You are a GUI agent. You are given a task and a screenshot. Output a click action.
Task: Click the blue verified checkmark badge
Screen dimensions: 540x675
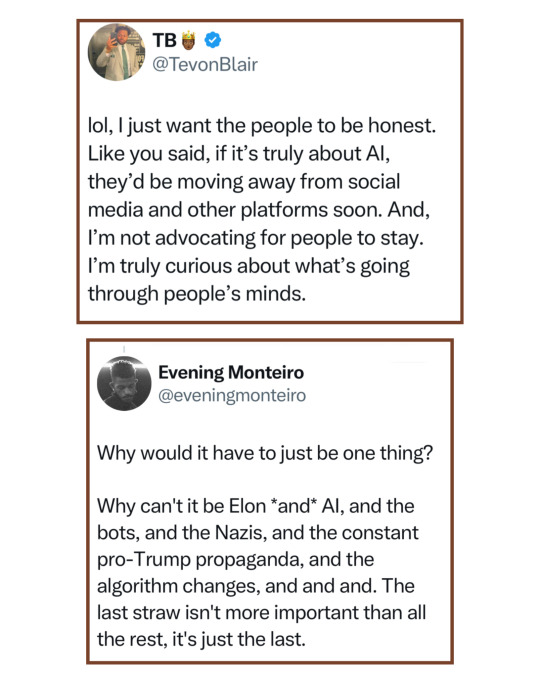click(212, 40)
